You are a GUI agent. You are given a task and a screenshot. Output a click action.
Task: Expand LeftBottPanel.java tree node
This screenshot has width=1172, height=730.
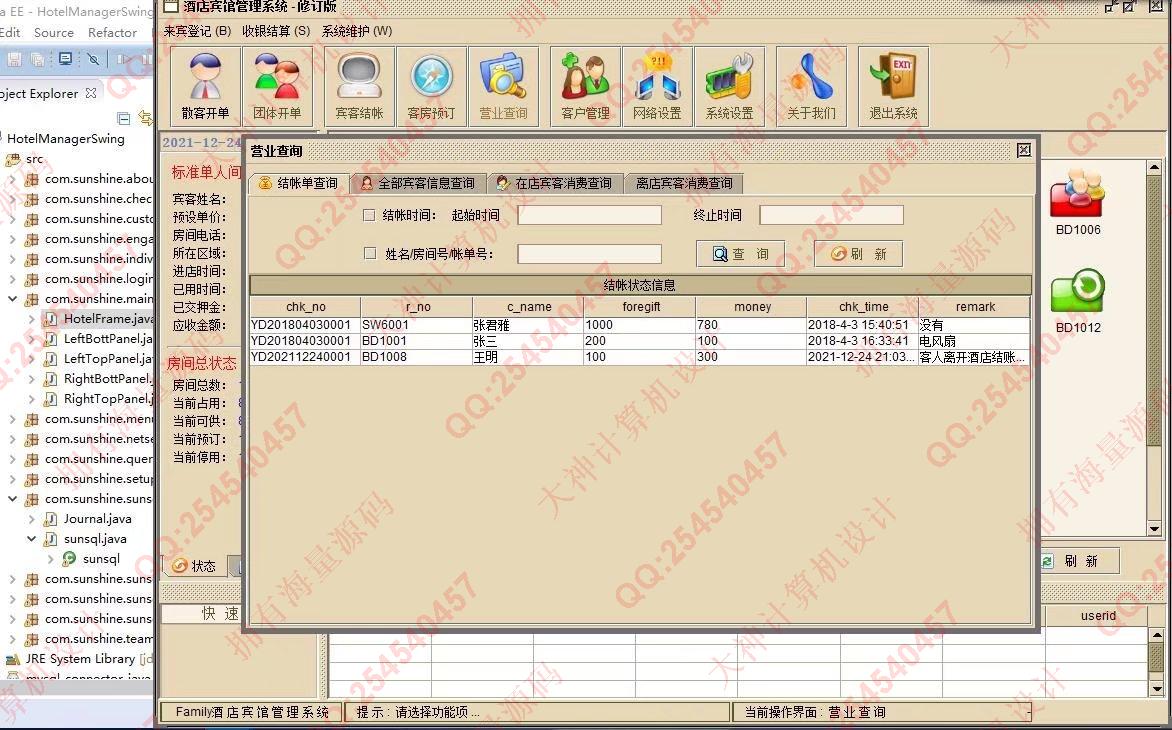tap(31, 339)
